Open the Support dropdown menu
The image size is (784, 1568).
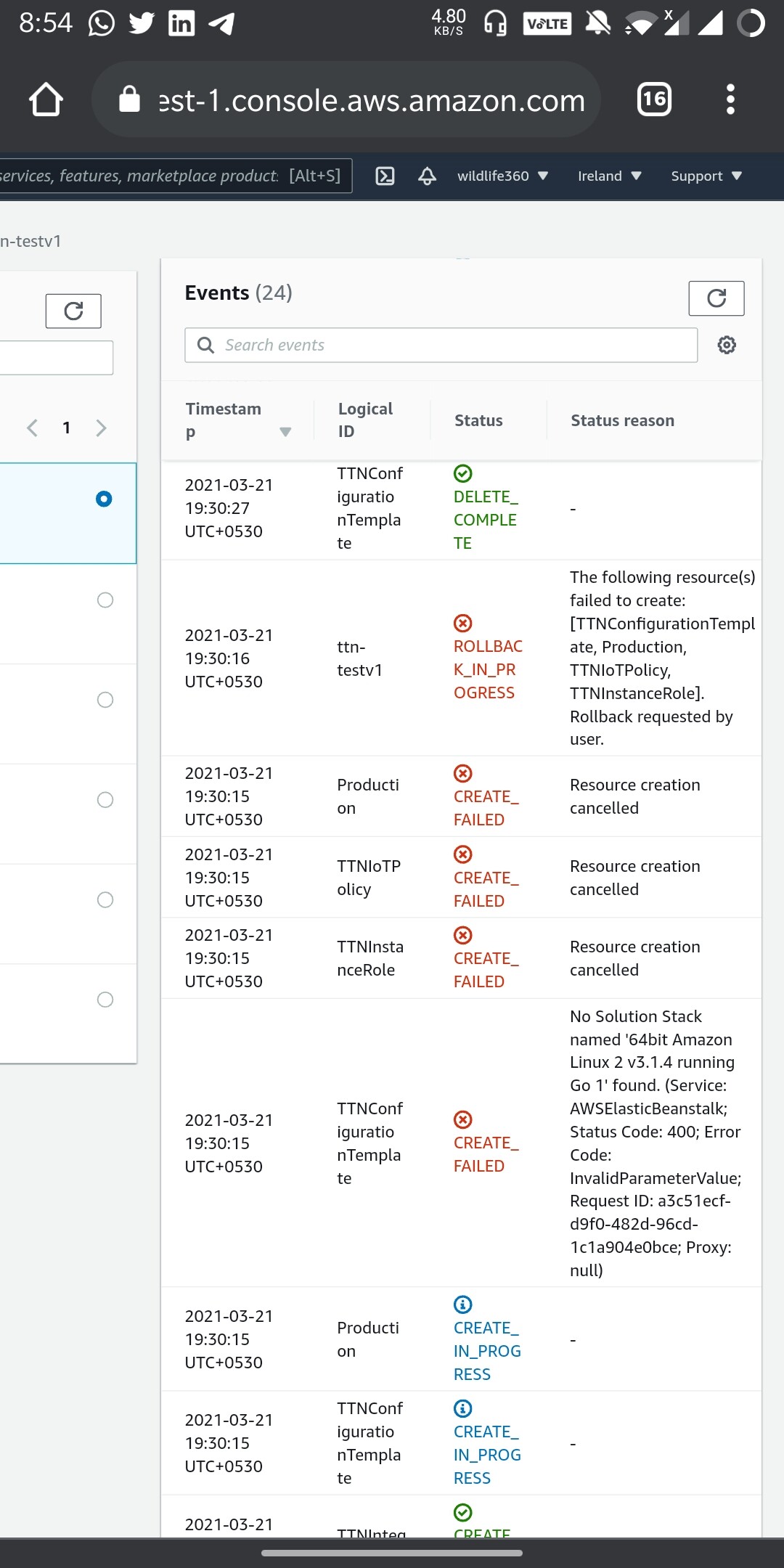pos(705,176)
